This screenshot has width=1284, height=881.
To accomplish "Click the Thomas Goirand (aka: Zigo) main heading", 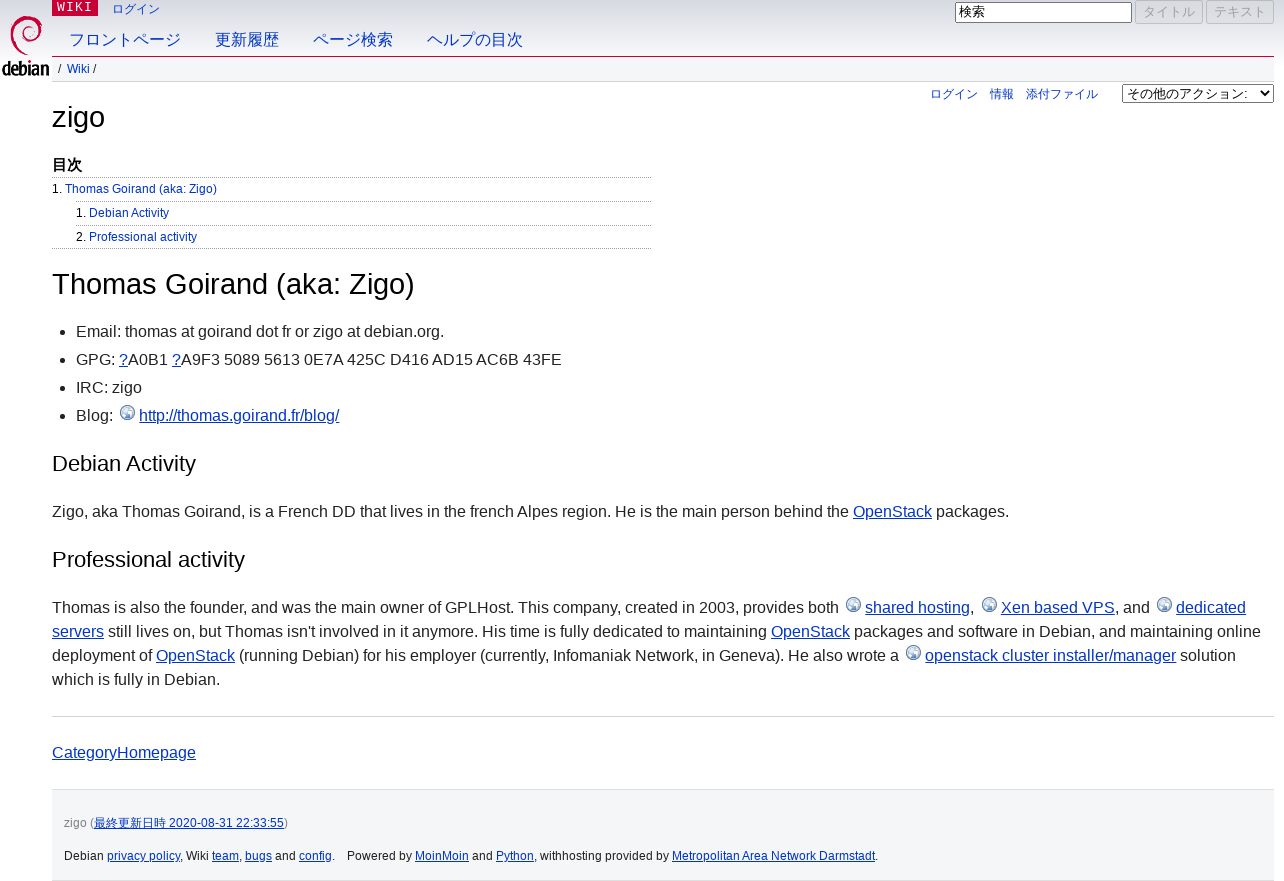I will pos(233,284).
